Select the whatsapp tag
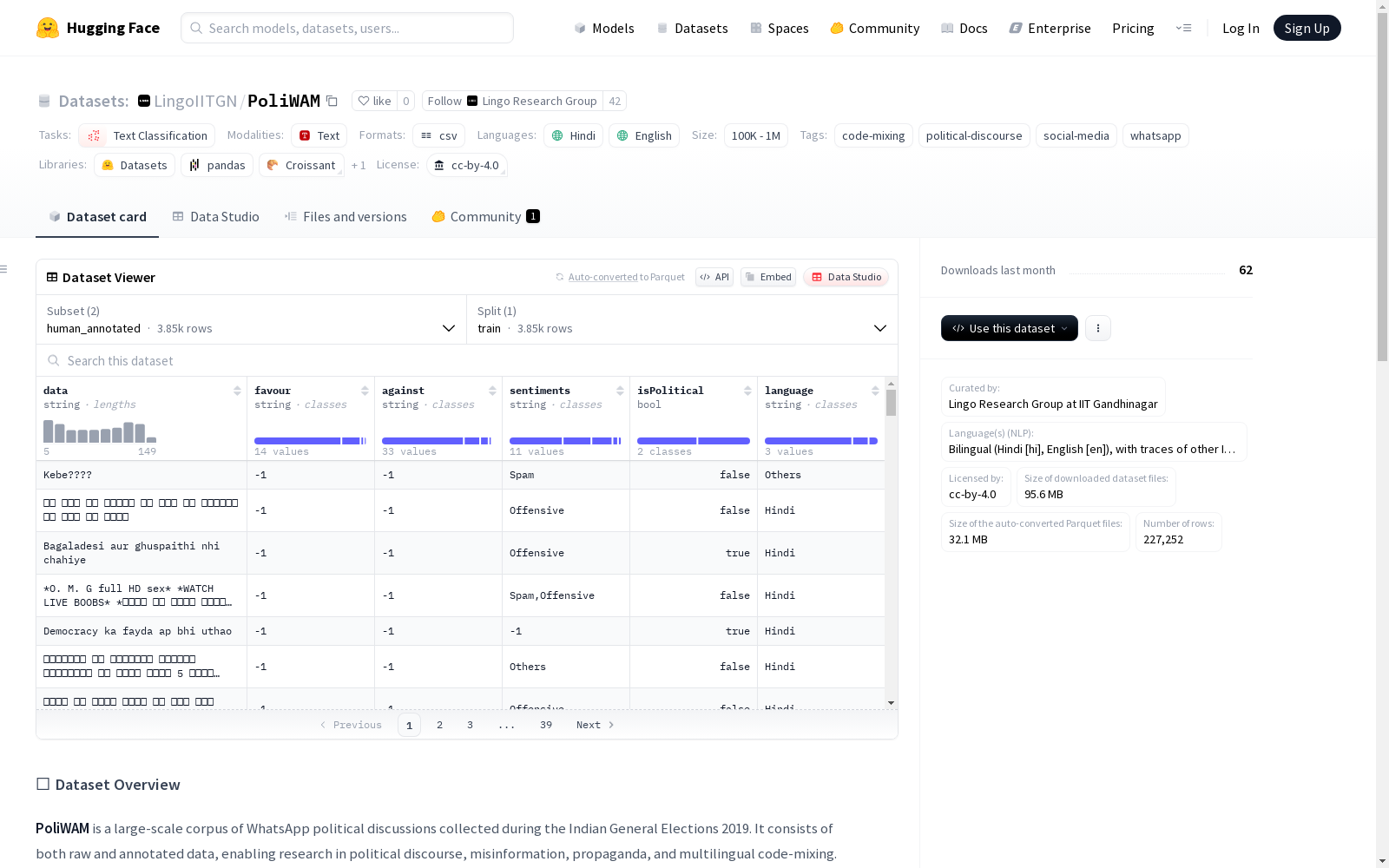1389x868 pixels. coord(1155,135)
